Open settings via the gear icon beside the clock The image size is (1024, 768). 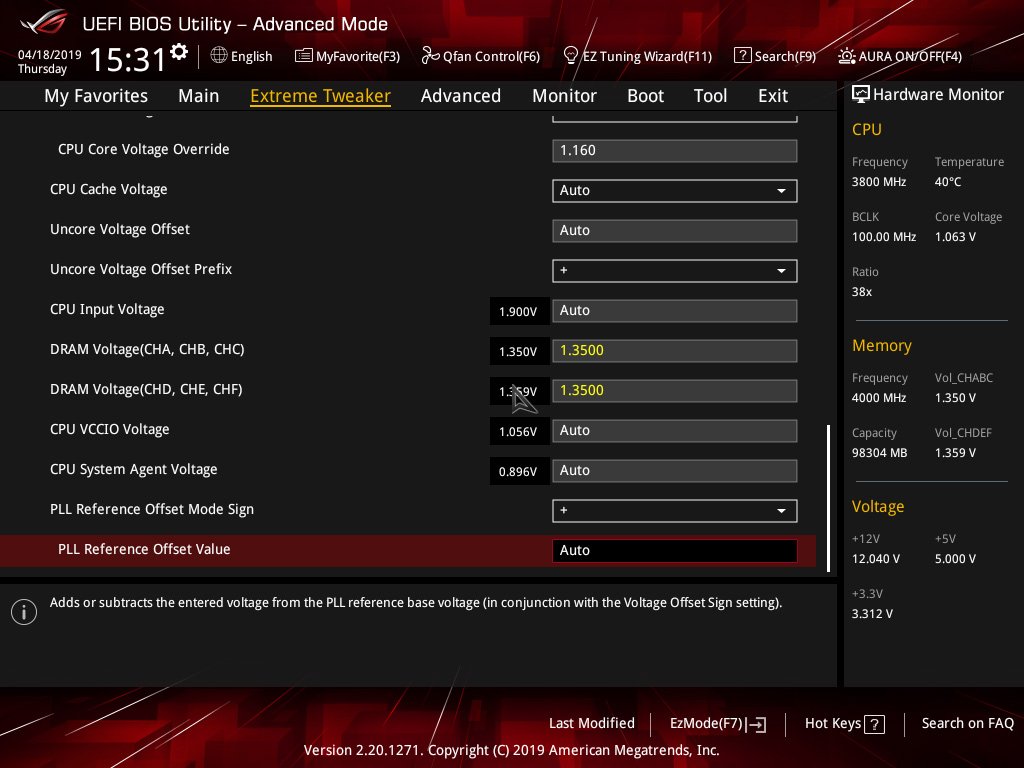(179, 52)
